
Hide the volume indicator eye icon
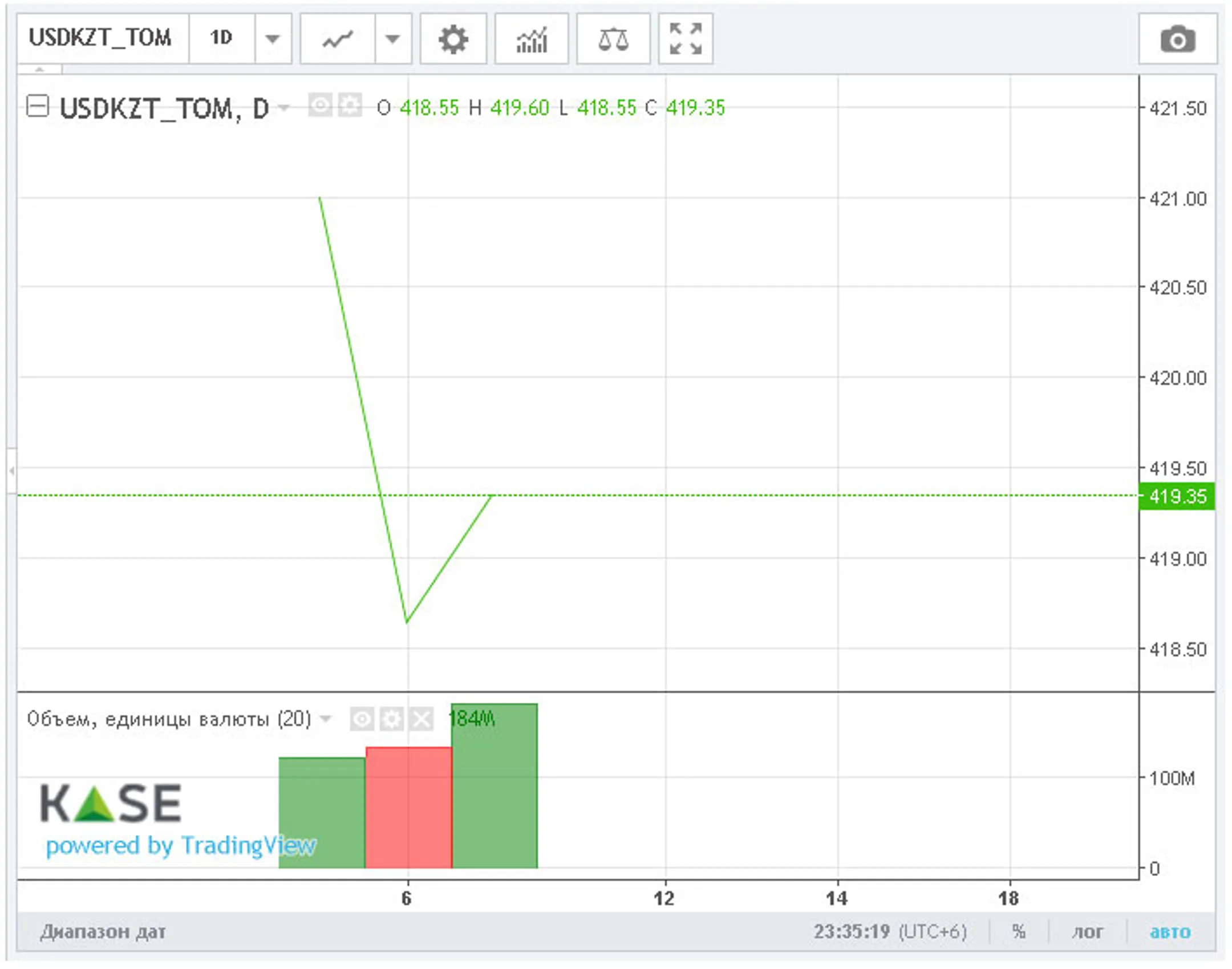[362, 719]
